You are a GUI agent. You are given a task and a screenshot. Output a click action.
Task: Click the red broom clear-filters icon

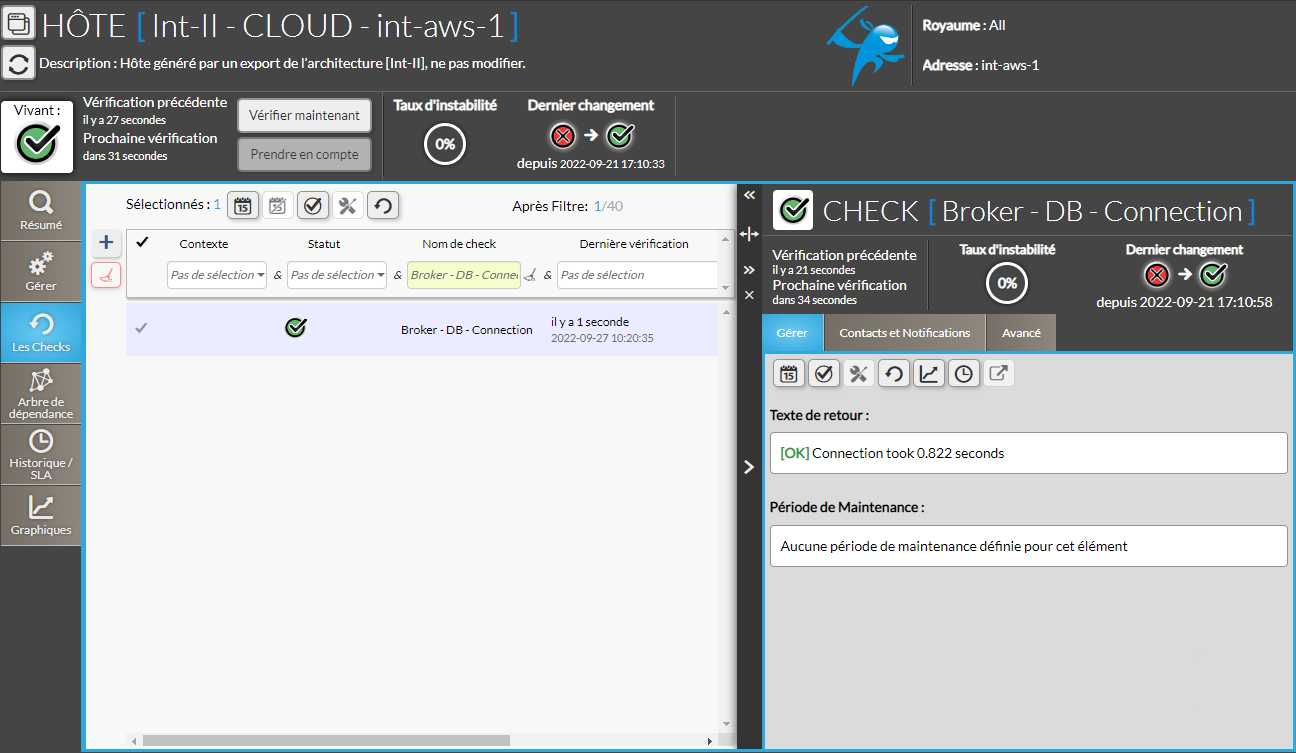pos(107,275)
